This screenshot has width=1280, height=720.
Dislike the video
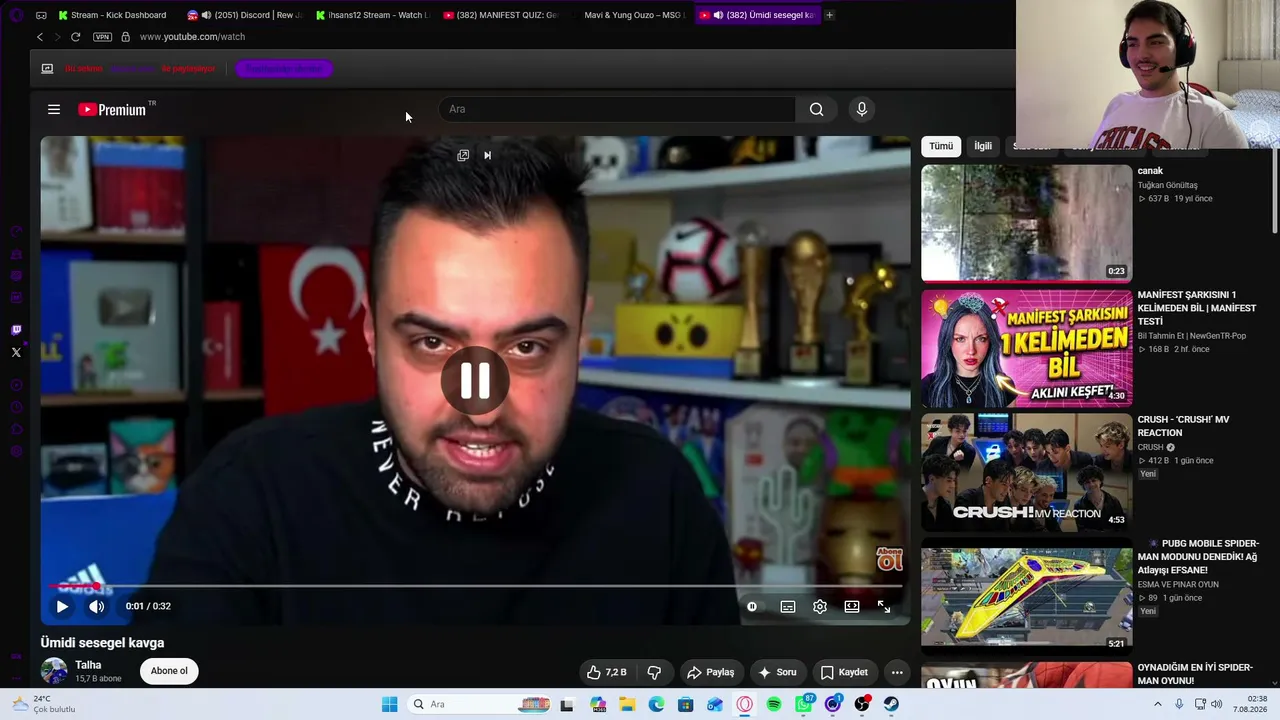654,672
